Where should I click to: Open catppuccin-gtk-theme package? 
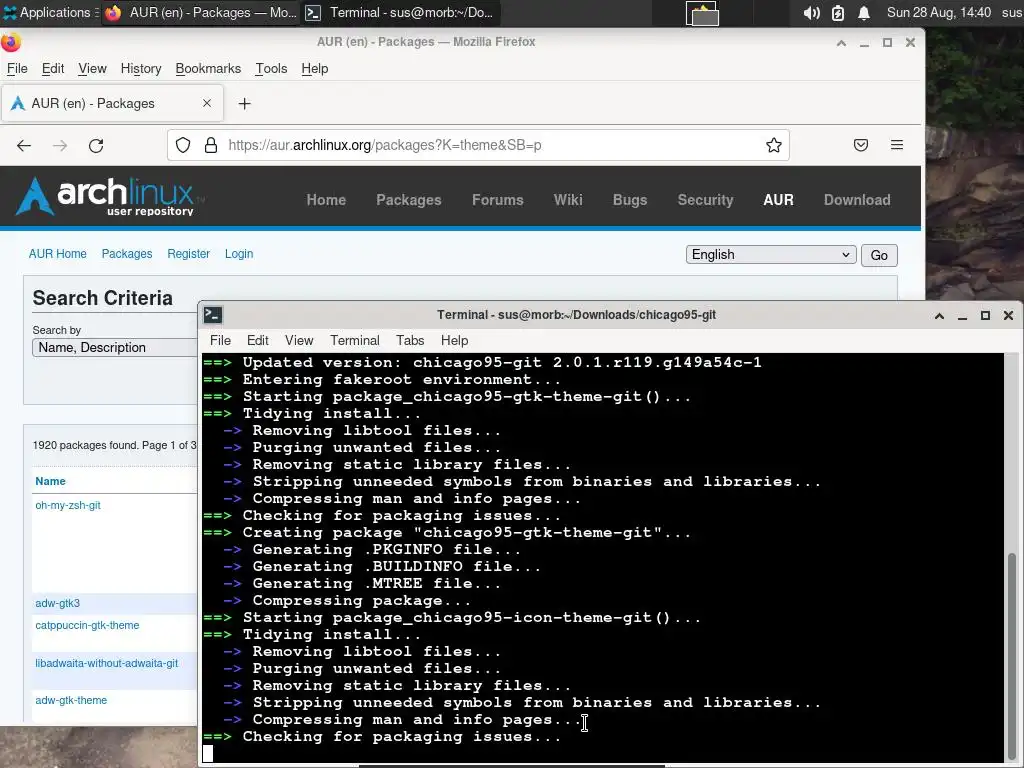tap(87, 625)
